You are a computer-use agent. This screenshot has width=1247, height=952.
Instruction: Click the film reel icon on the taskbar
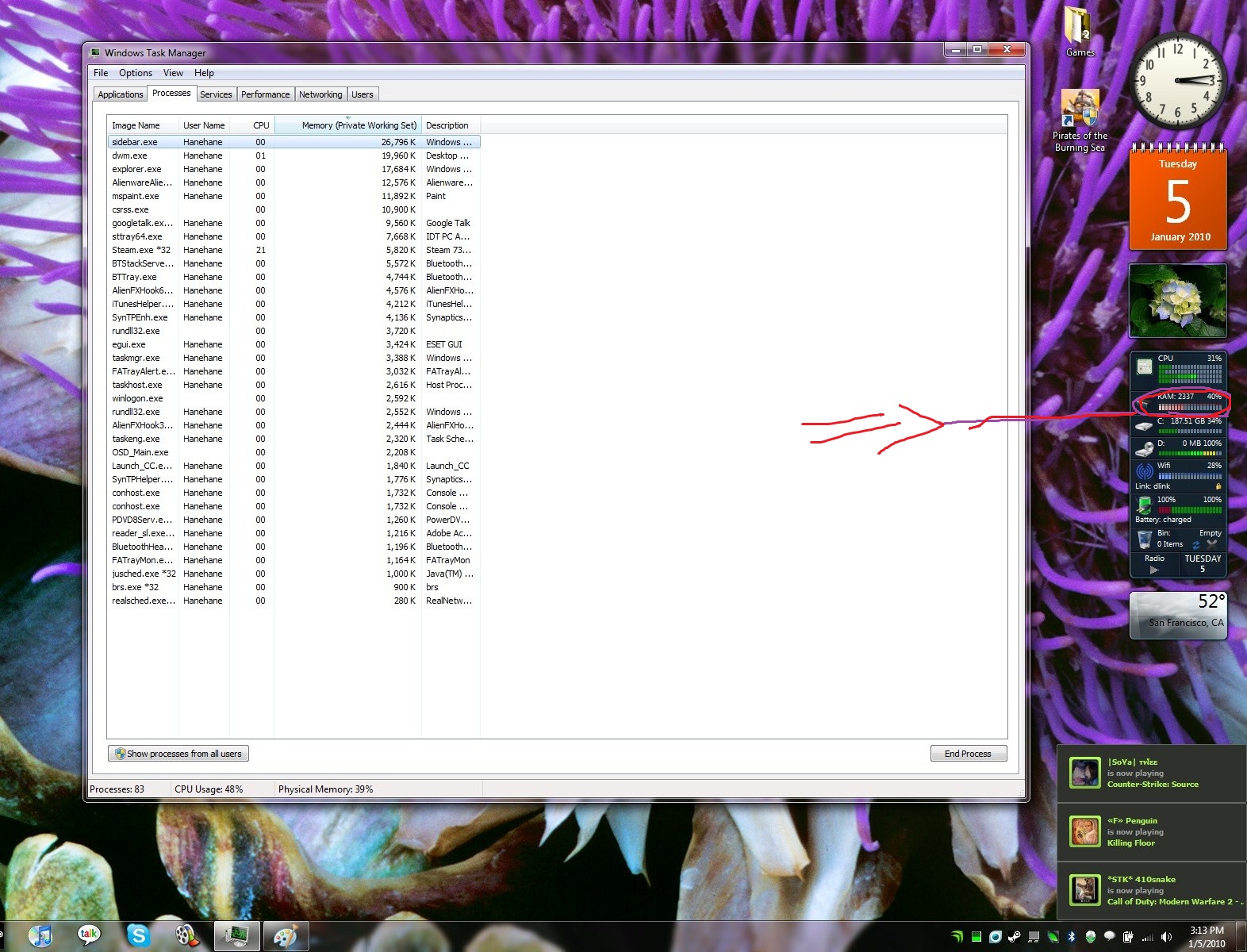[186, 936]
